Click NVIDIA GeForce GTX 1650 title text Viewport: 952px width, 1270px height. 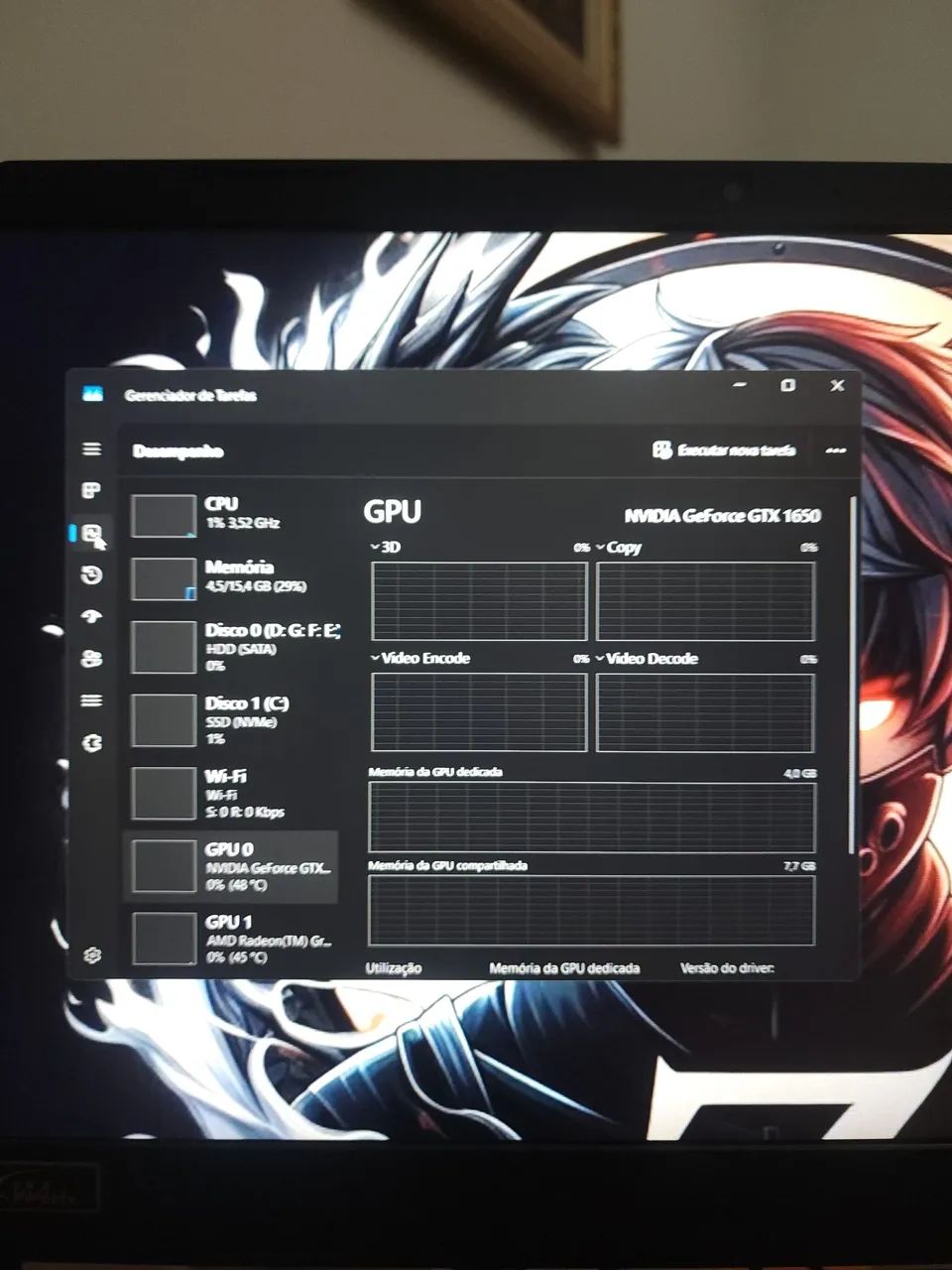pyautogui.click(x=722, y=515)
